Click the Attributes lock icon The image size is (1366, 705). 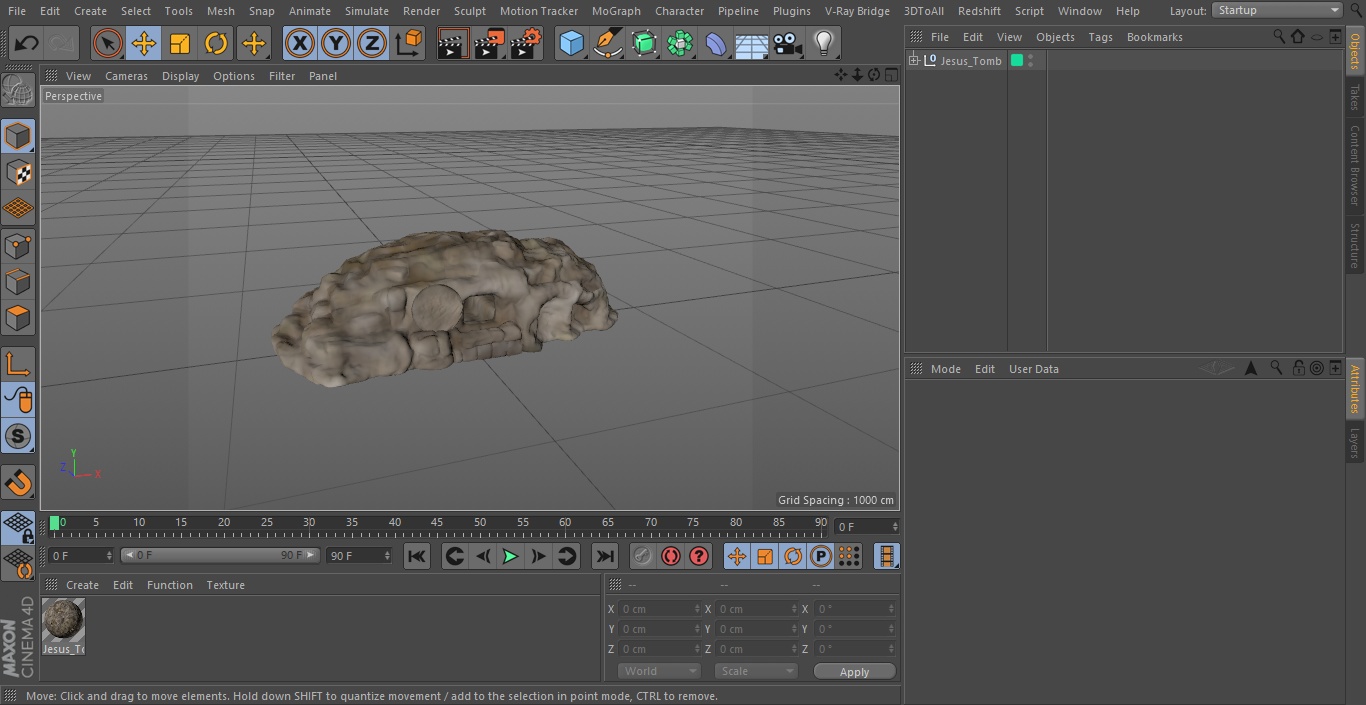click(x=1298, y=368)
